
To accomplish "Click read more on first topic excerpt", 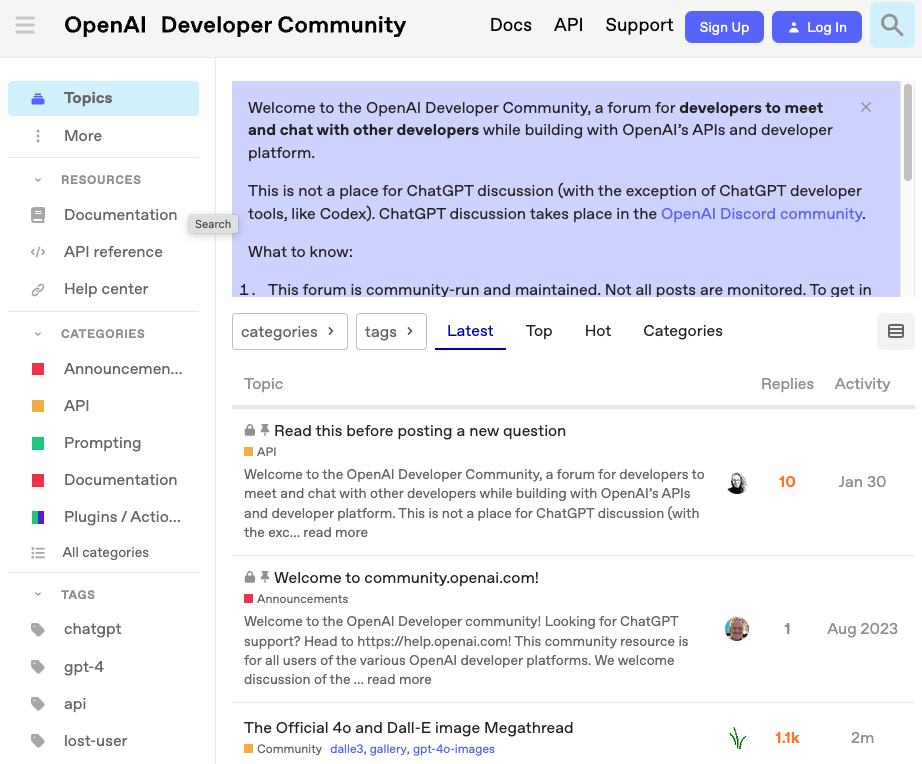I will click(335, 533).
